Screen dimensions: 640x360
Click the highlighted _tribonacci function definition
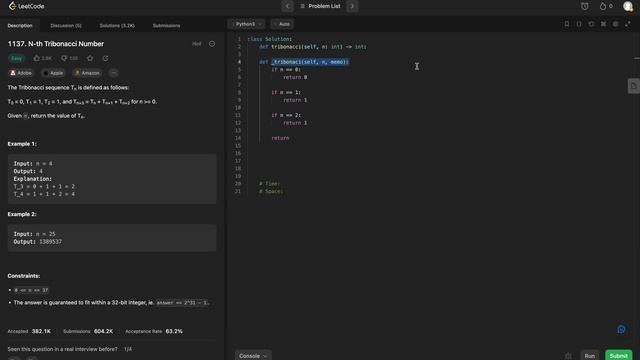[x=310, y=62]
